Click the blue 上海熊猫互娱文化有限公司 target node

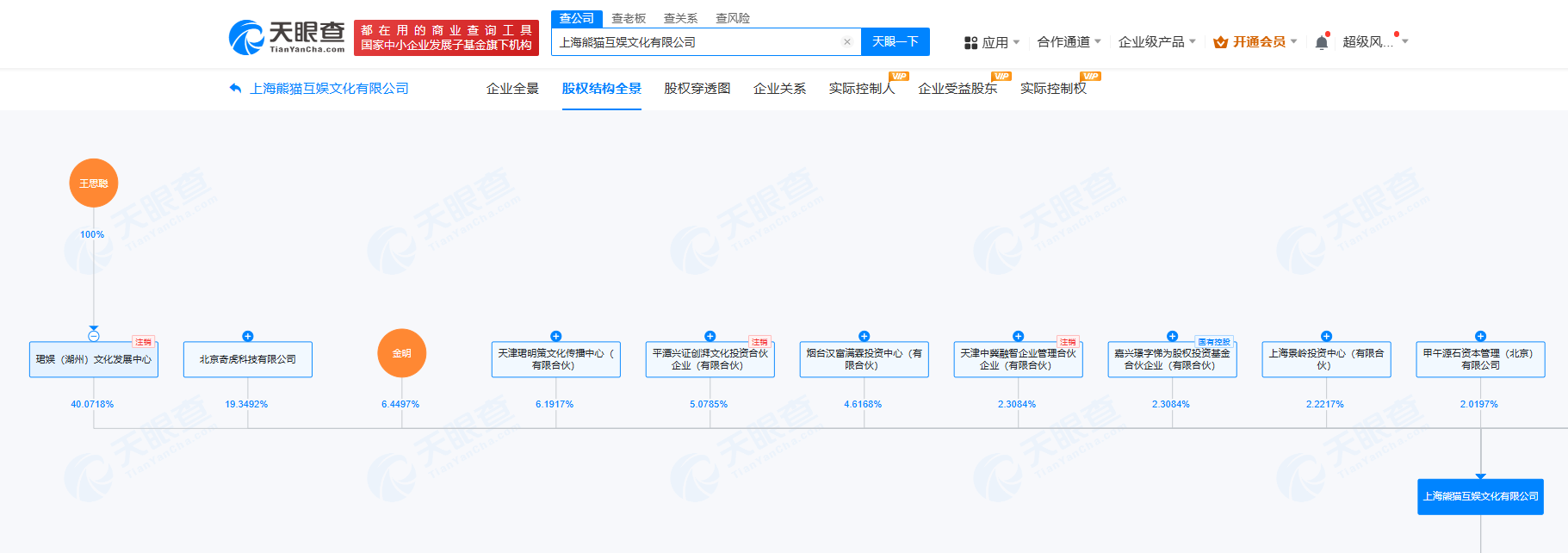pyautogui.click(x=1481, y=497)
